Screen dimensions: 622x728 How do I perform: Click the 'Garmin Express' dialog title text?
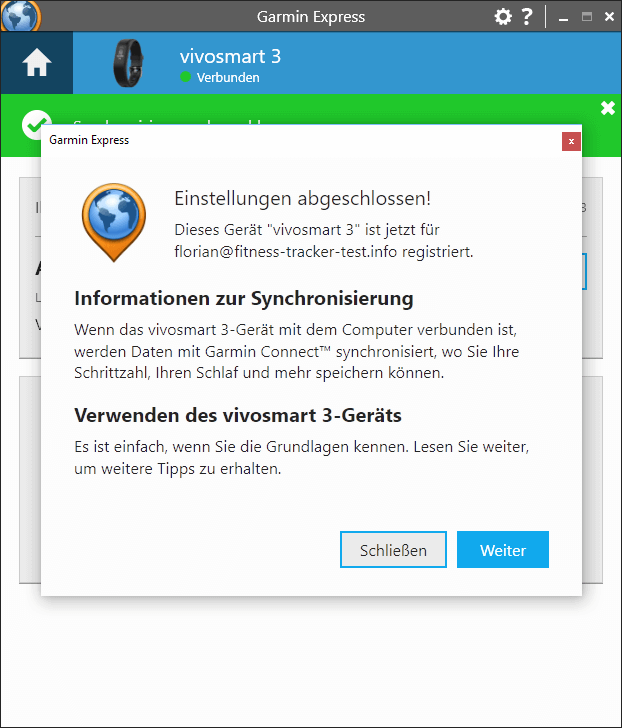point(89,140)
